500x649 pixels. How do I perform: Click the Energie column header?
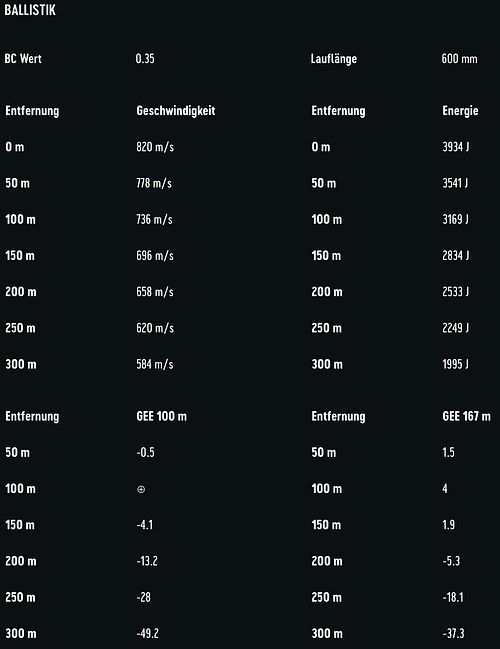460,111
